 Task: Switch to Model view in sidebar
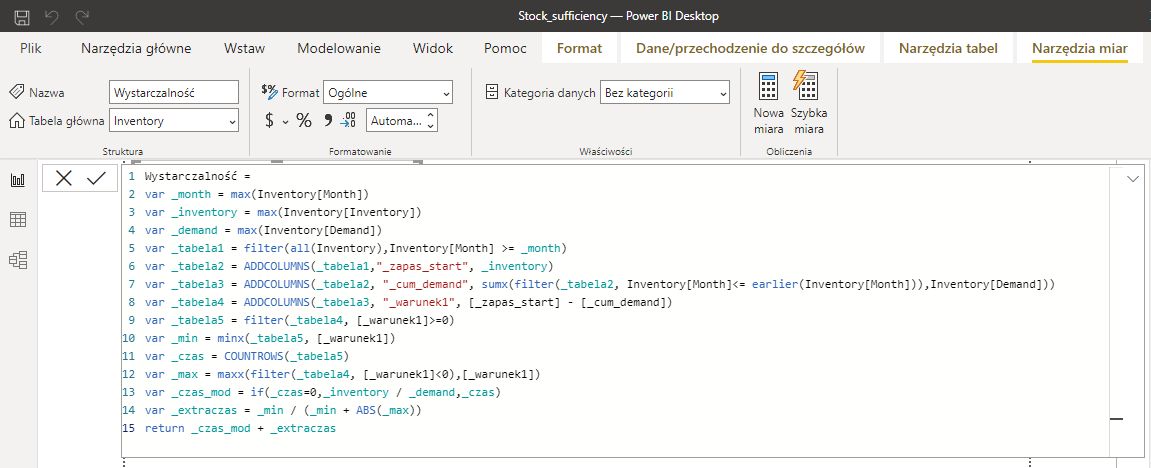tap(18, 259)
